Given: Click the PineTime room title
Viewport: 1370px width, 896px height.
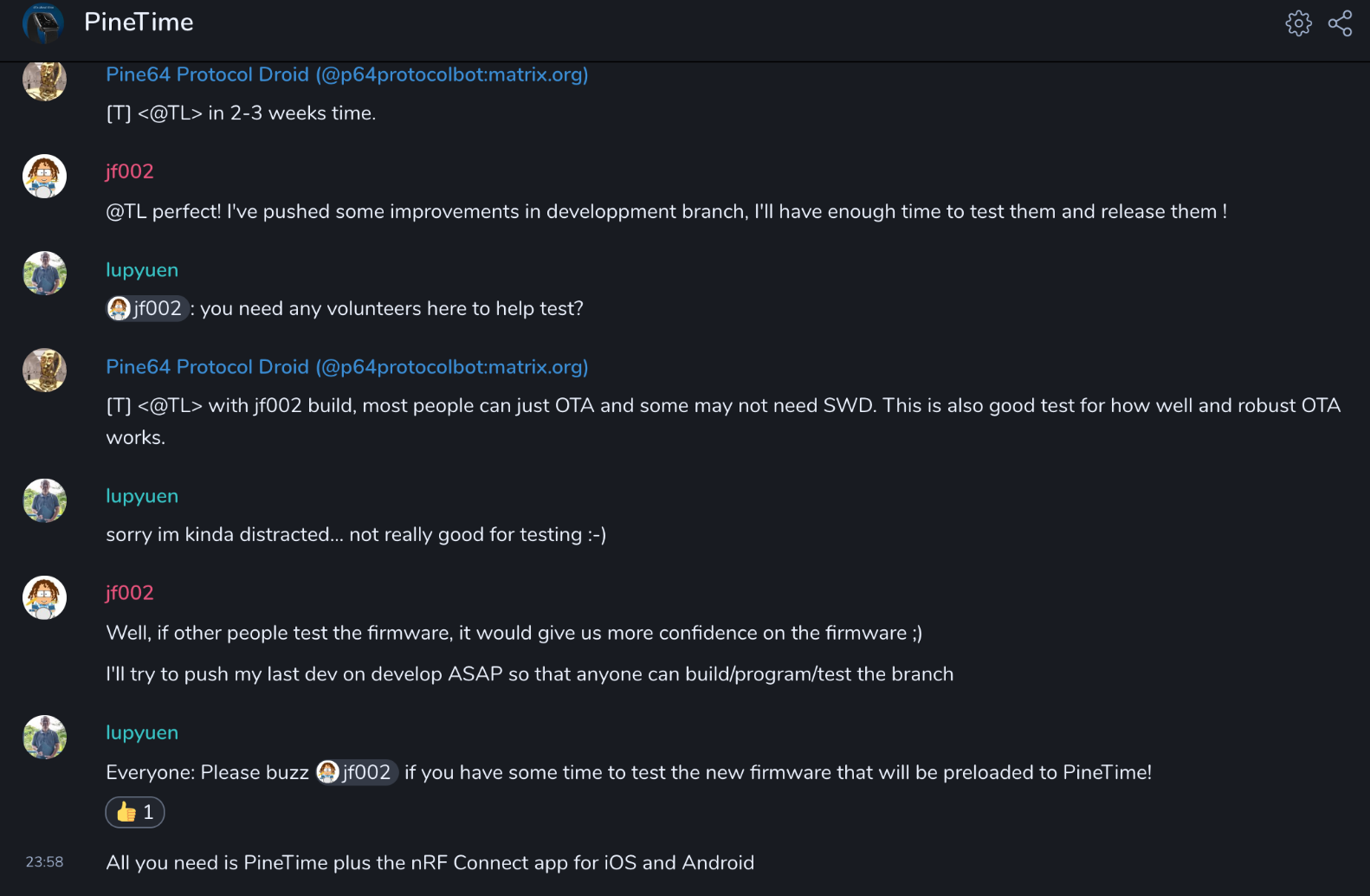Looking at the screenshot, I should click(x=139, y=23).
